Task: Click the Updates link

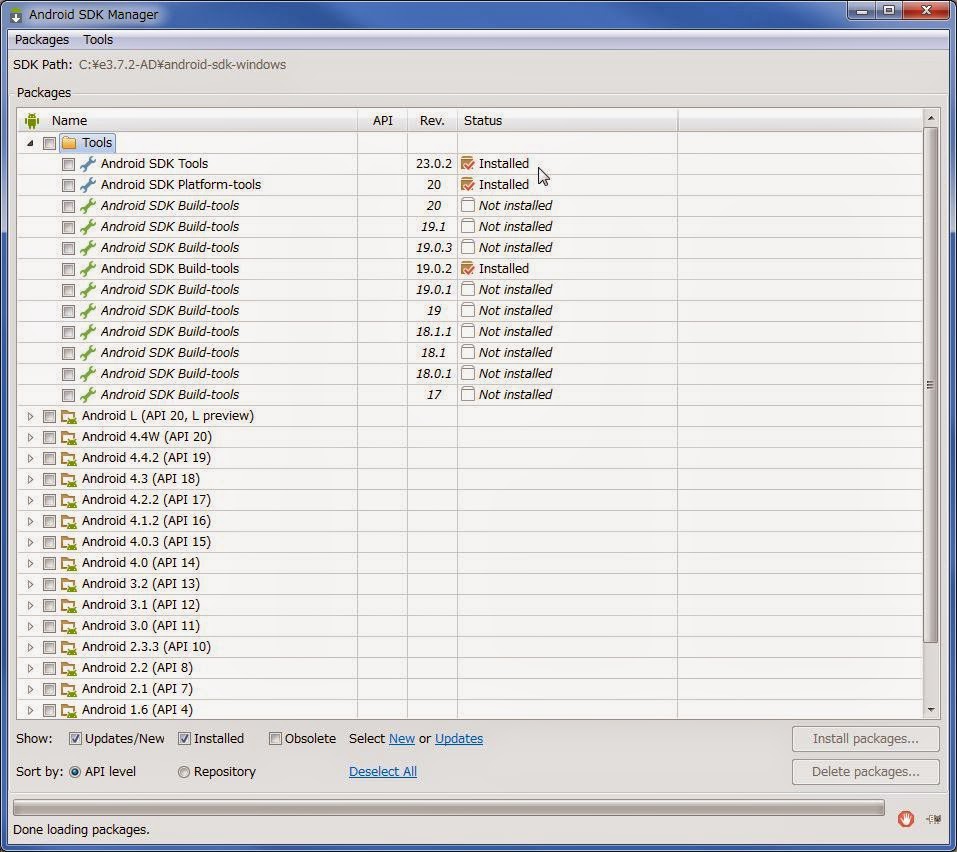Action: pyautogui.click(x=459, y=739)
